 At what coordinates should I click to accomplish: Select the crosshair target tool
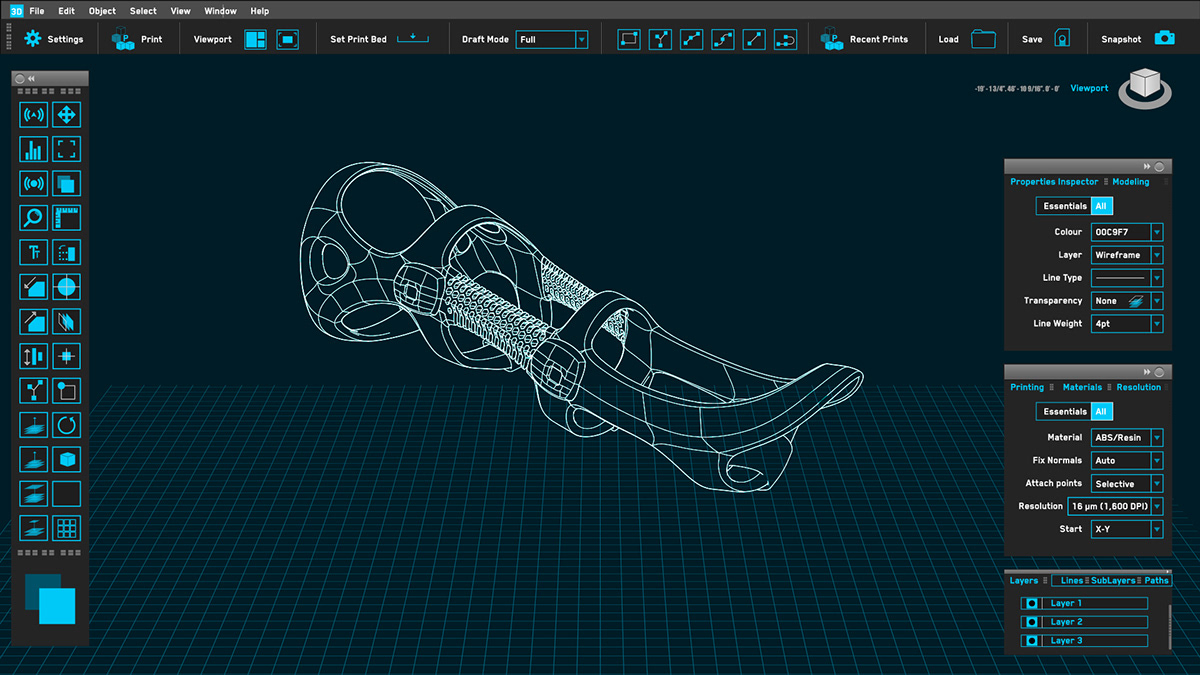tap(66, 287)
